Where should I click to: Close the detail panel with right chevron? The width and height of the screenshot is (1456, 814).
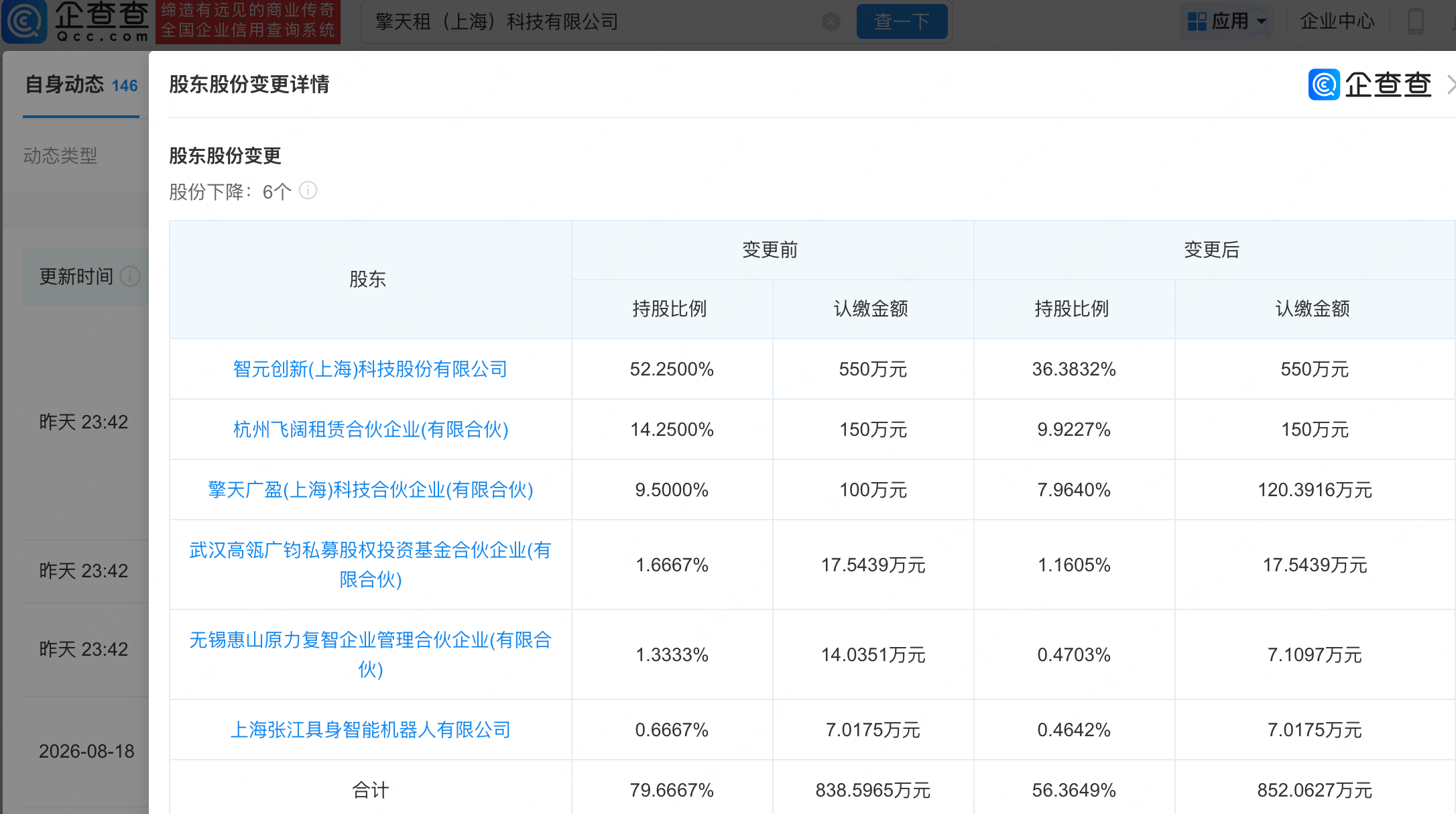(1450, 84)
